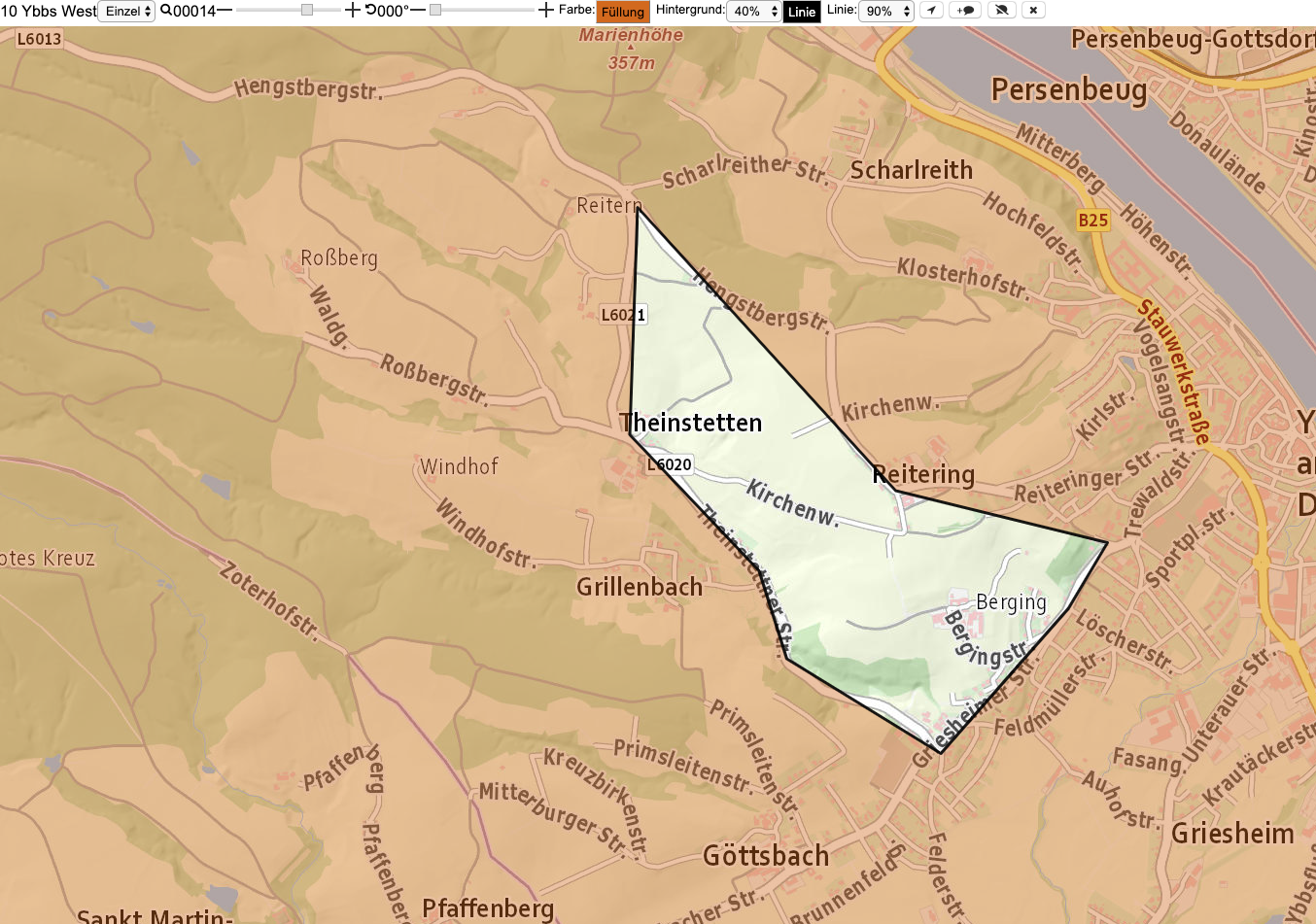Click the zoom plus icon after slider
1316x924 pixels.
point(353,11)
